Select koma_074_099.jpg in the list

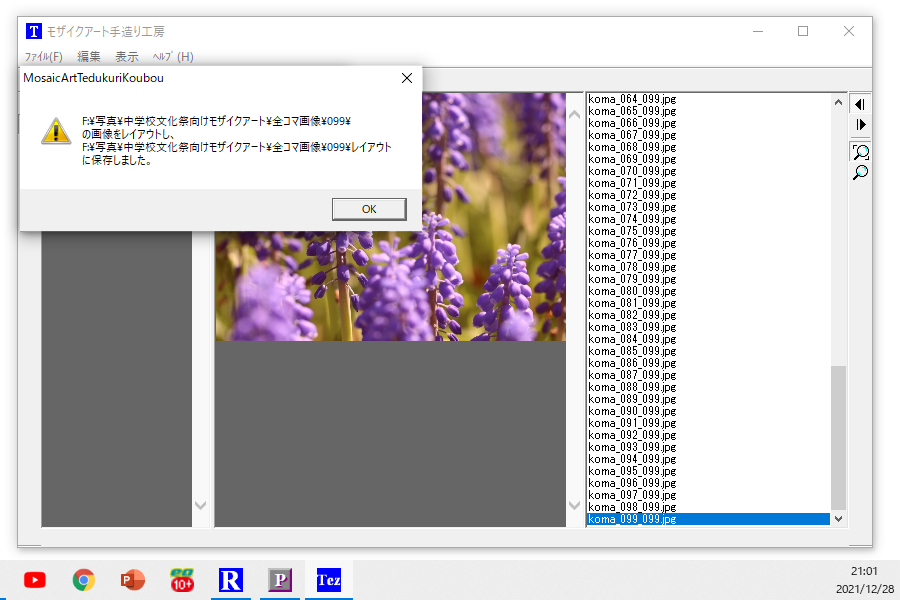tap(708, 219)
